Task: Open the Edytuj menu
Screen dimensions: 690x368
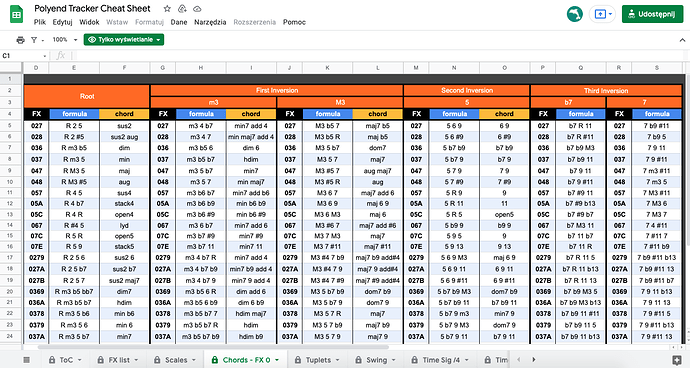Action: click(62, 22)
